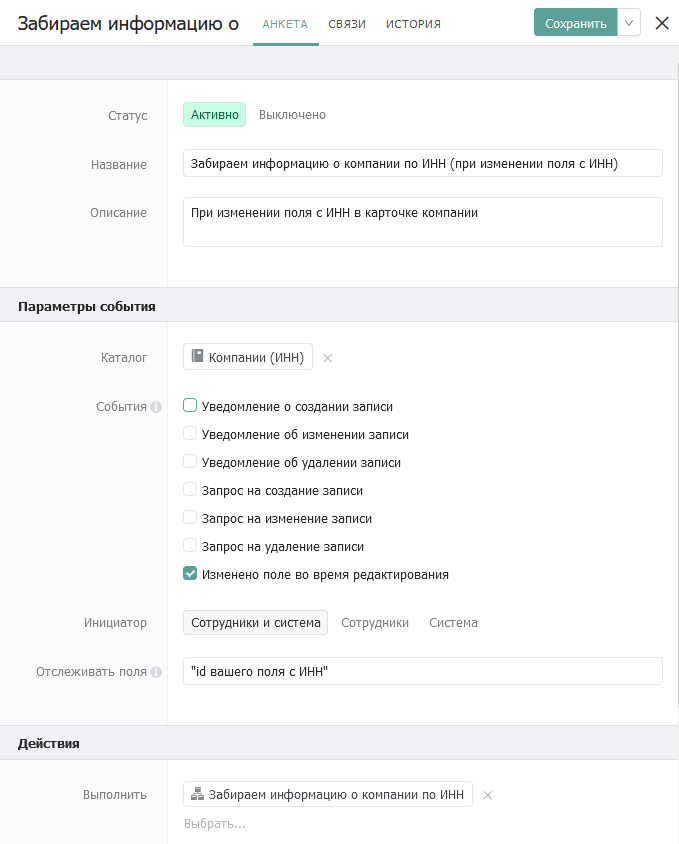
Task: Click the catalog book icon in Компании (ИНН)
Action: (x=197, y=356)
